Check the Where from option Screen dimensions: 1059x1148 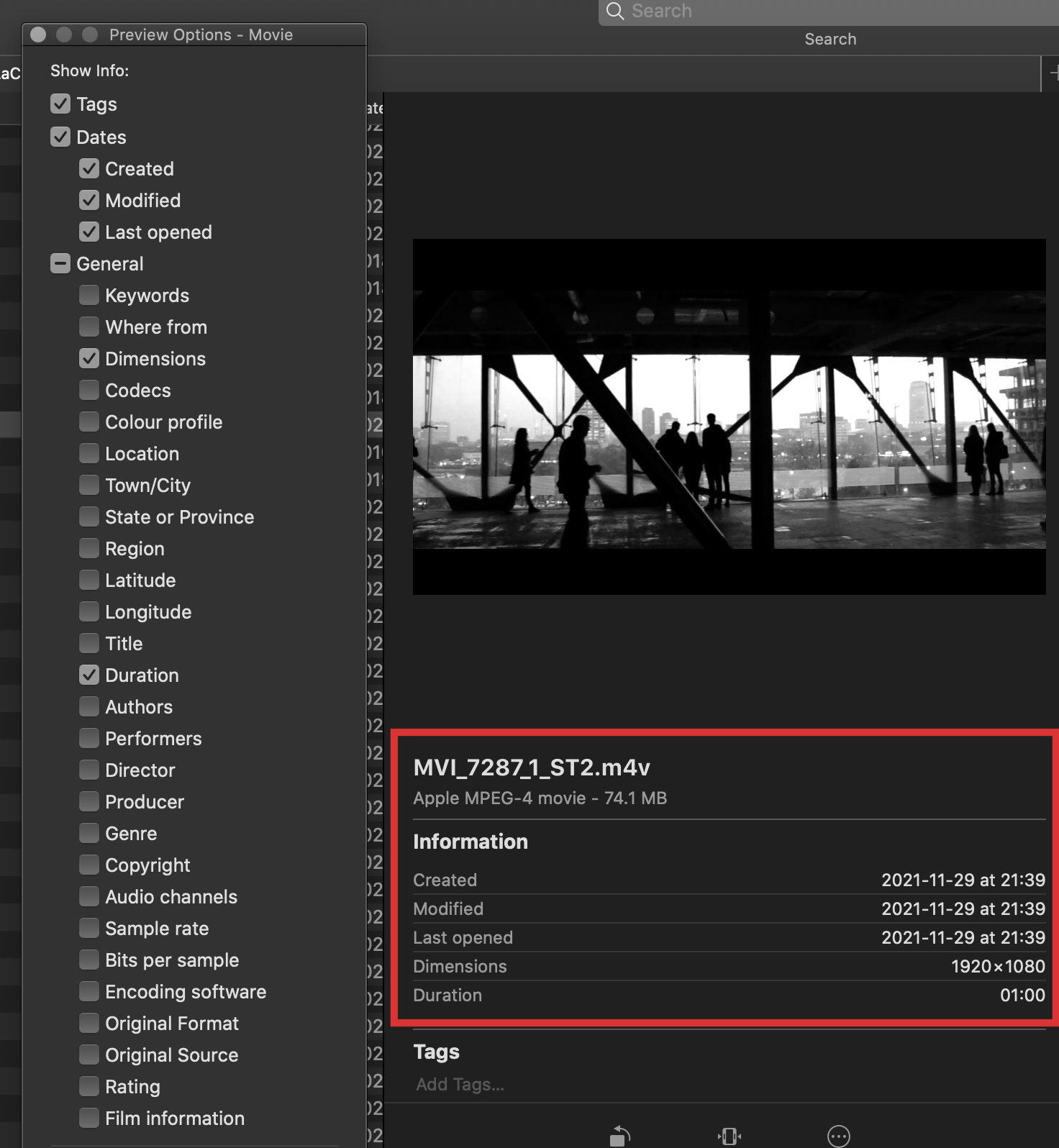pyautogui.click(x=89, y=327)
